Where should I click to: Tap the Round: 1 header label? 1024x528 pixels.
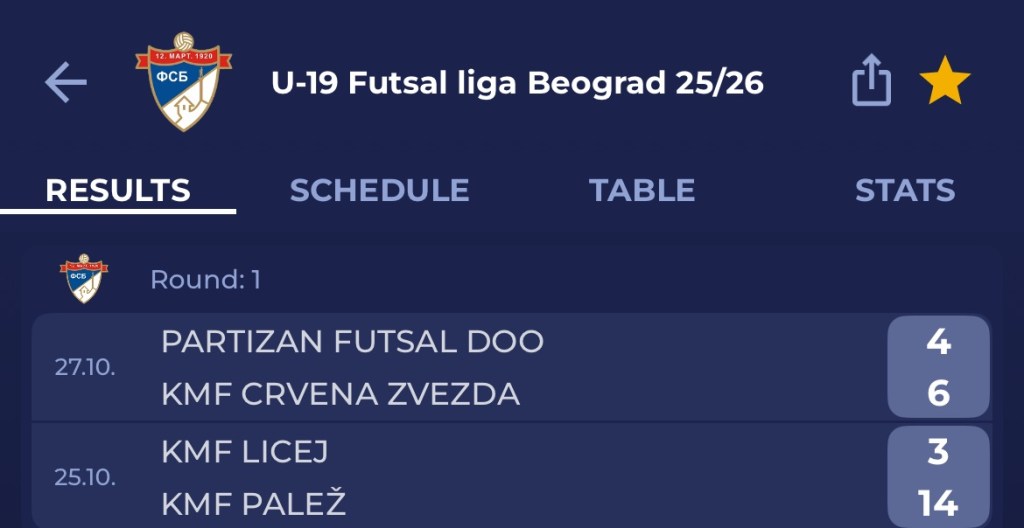205,280
